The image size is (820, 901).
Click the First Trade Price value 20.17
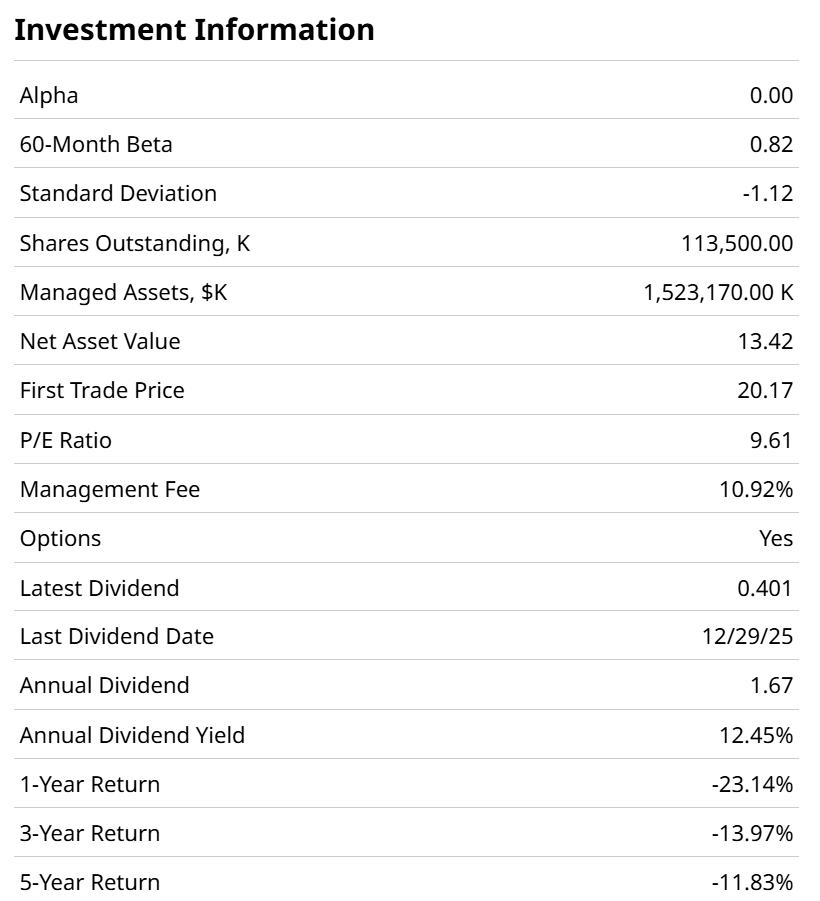(765, 390)
